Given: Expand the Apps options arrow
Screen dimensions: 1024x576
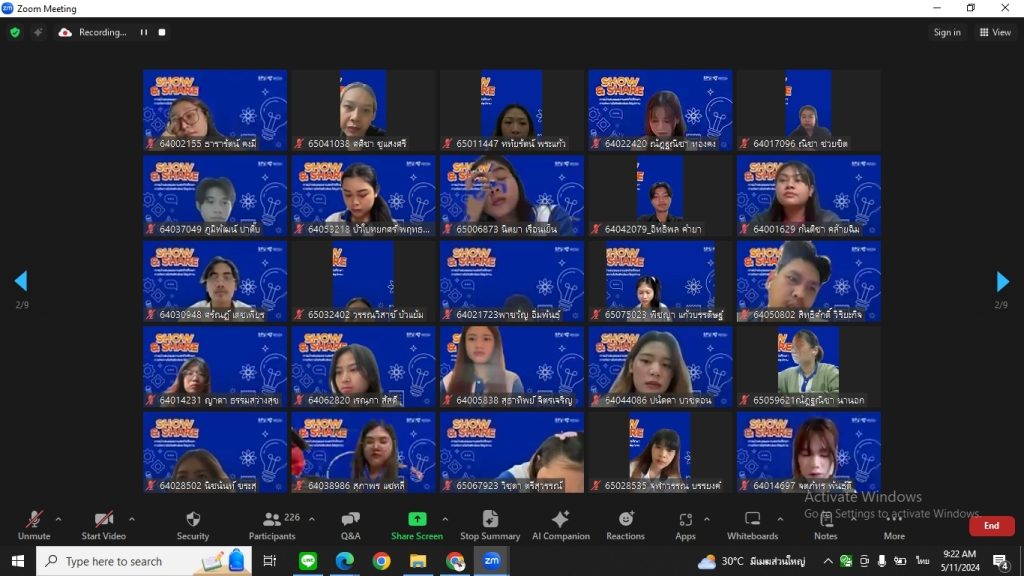Looking at the screenshot, I should tap(707, 519).
